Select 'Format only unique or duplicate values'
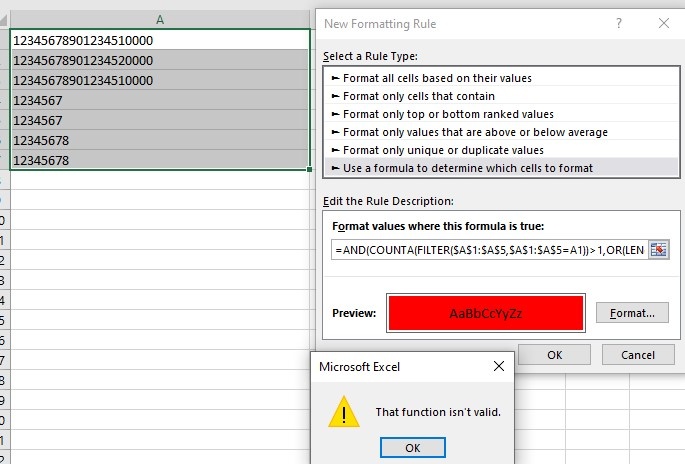The width and height of the screenshot is (685, 464). pyautogui.click(x=502, y=150)
